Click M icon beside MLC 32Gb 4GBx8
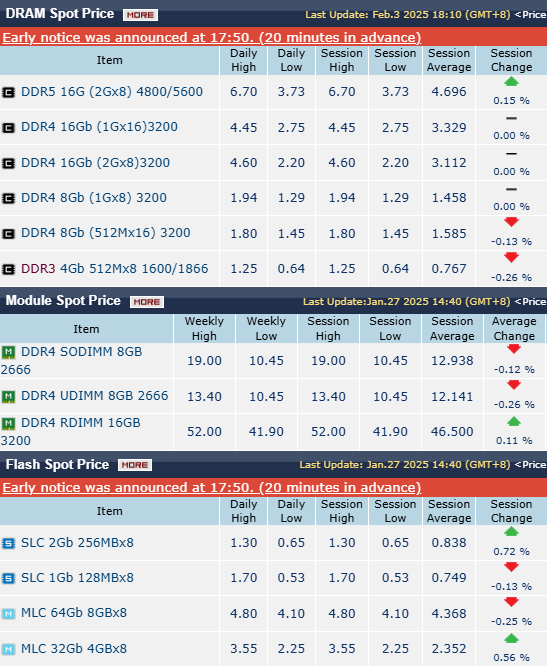 pyautogui.click(x=8, y=649)
